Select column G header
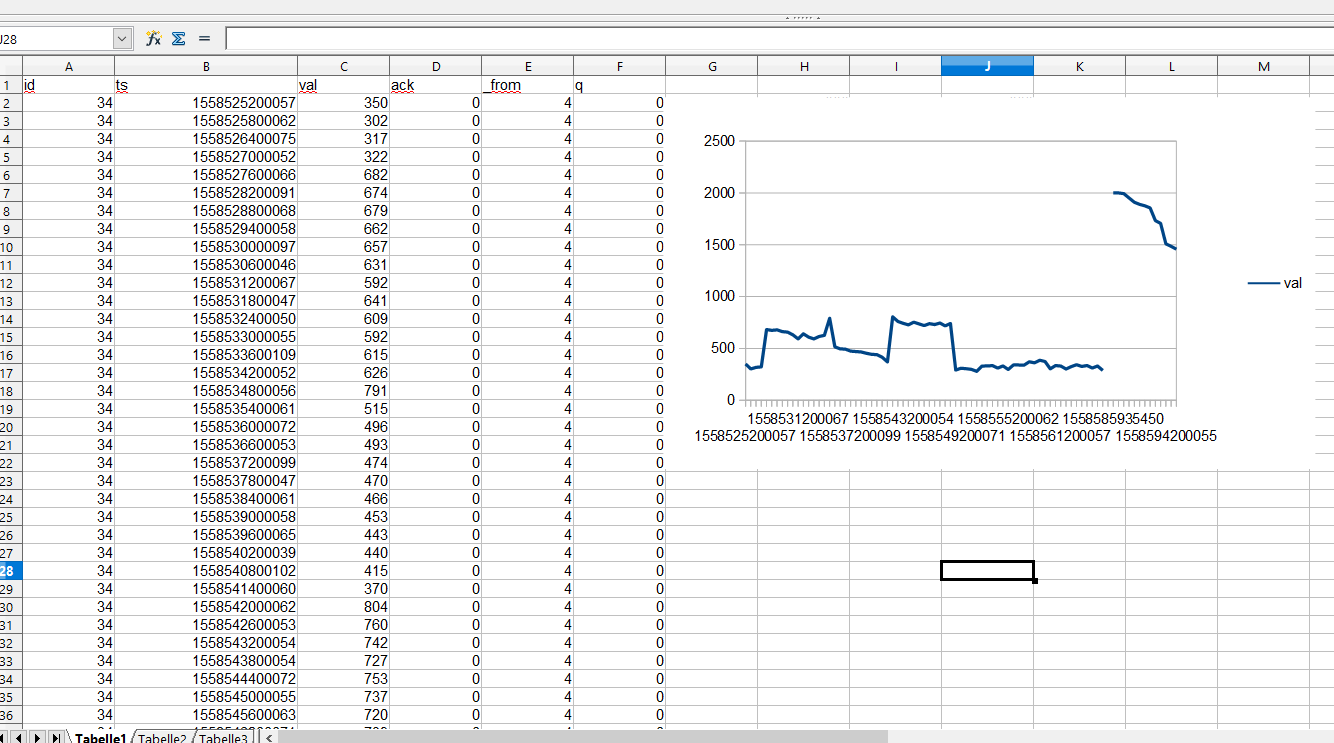1334x743 pixels. (711, 66)
